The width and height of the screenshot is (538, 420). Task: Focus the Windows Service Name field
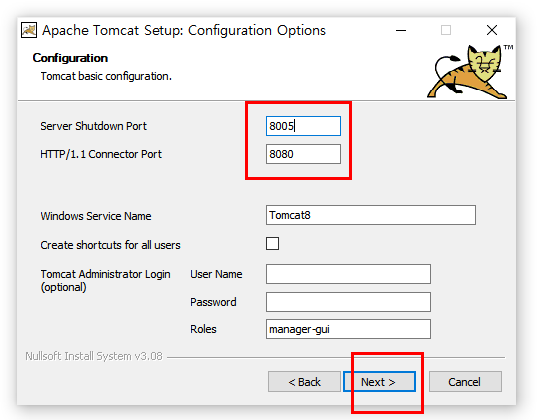click(371, 215)
